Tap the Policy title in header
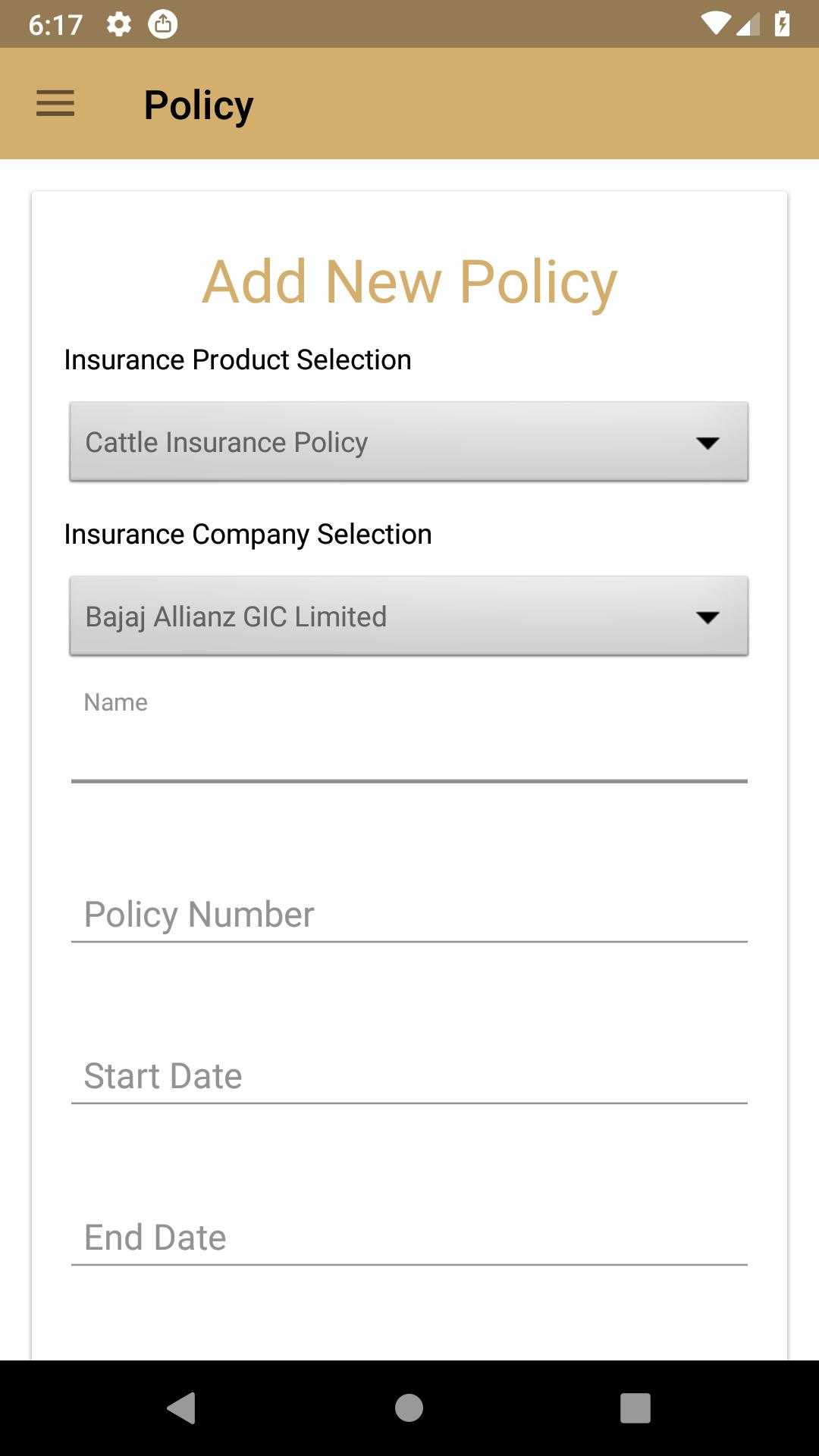819x1456 pixels. coord(199,105)
